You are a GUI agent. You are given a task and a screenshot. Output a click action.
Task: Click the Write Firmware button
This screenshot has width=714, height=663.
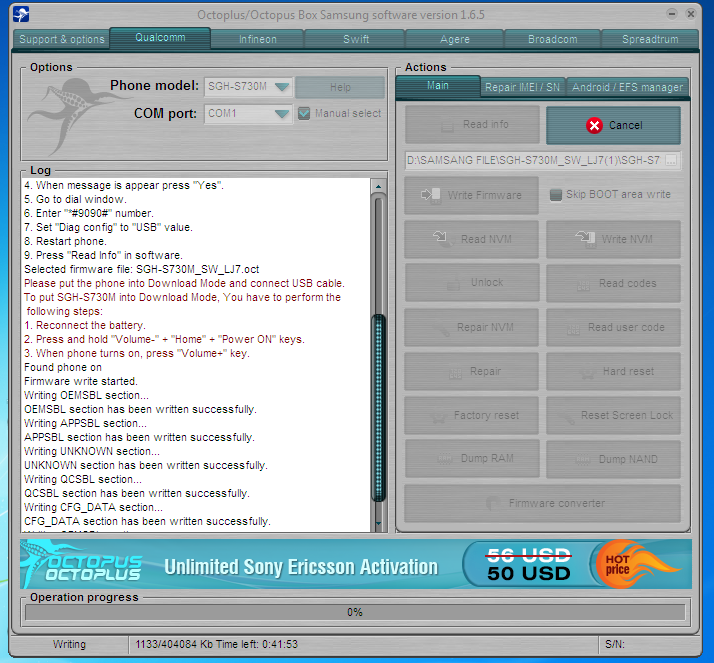(471, 195)
